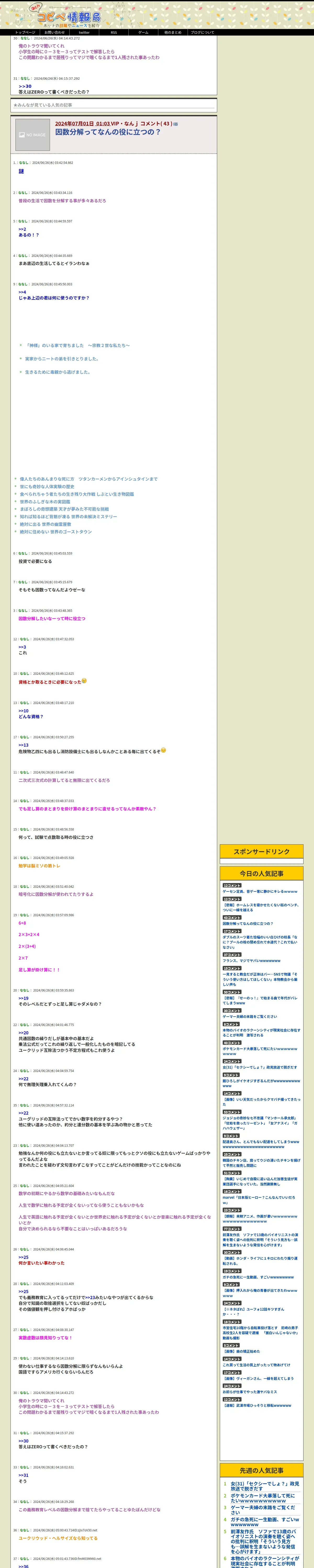Follow the >>13 reply anchor
This screenshot has height=1568, width=314.
23,745
